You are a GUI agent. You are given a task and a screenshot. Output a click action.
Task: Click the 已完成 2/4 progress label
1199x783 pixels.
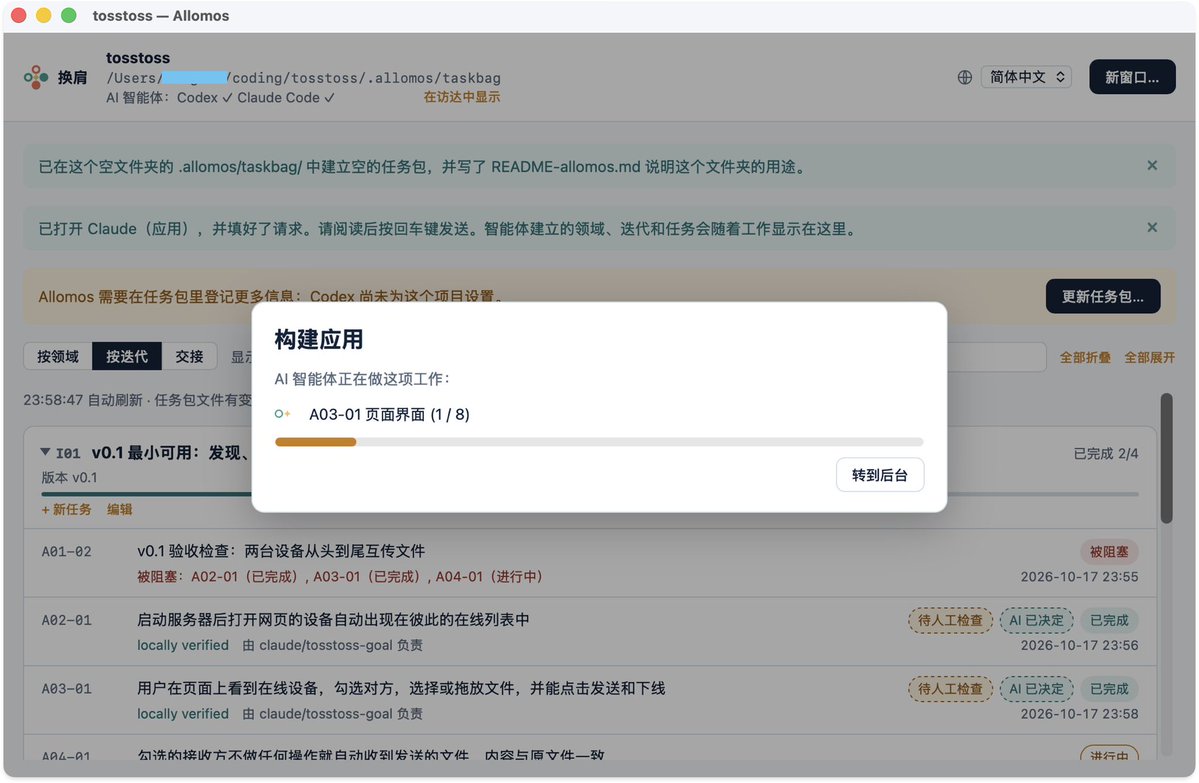click(1106, 453)
